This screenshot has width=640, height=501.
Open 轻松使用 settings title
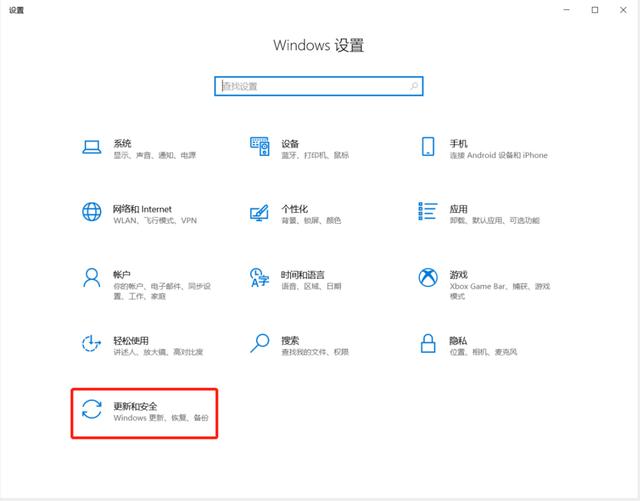click(x=131, y=341)
